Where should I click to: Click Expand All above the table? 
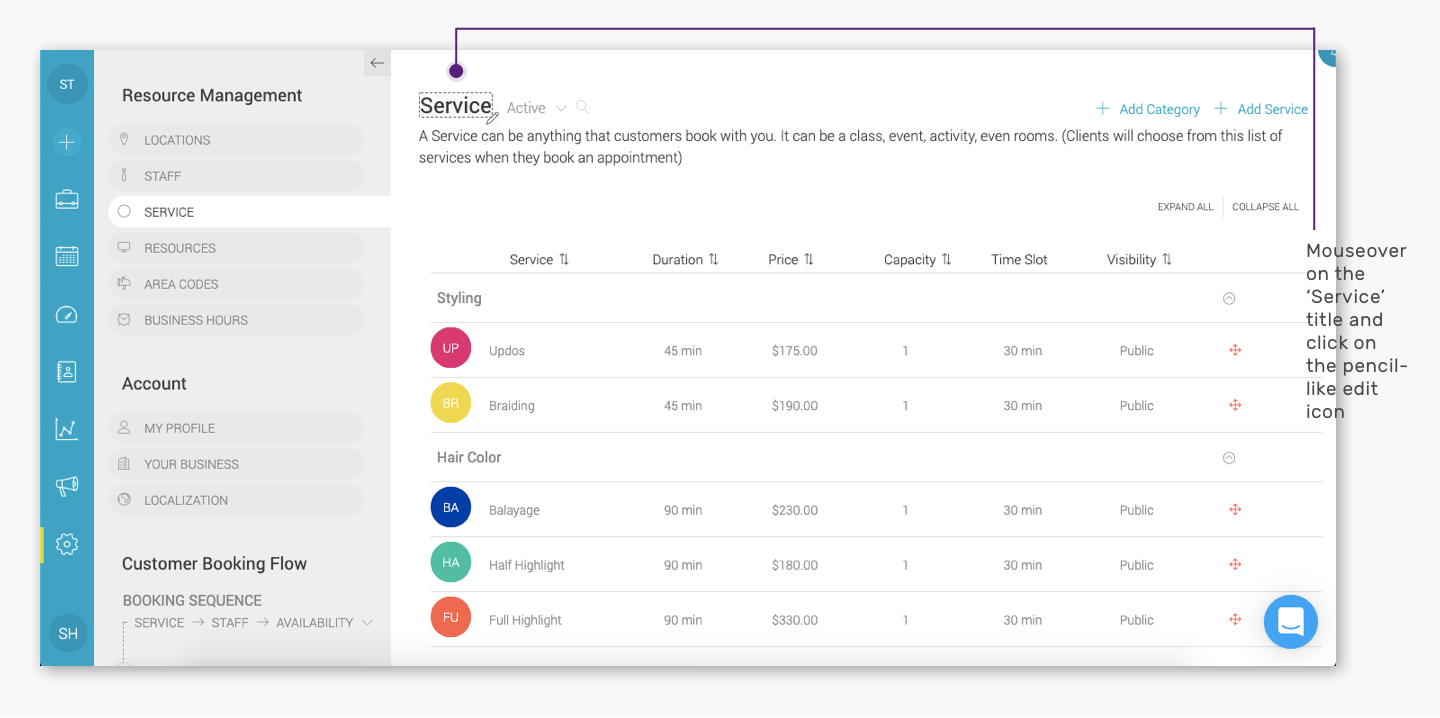(x=1185, y=207)
